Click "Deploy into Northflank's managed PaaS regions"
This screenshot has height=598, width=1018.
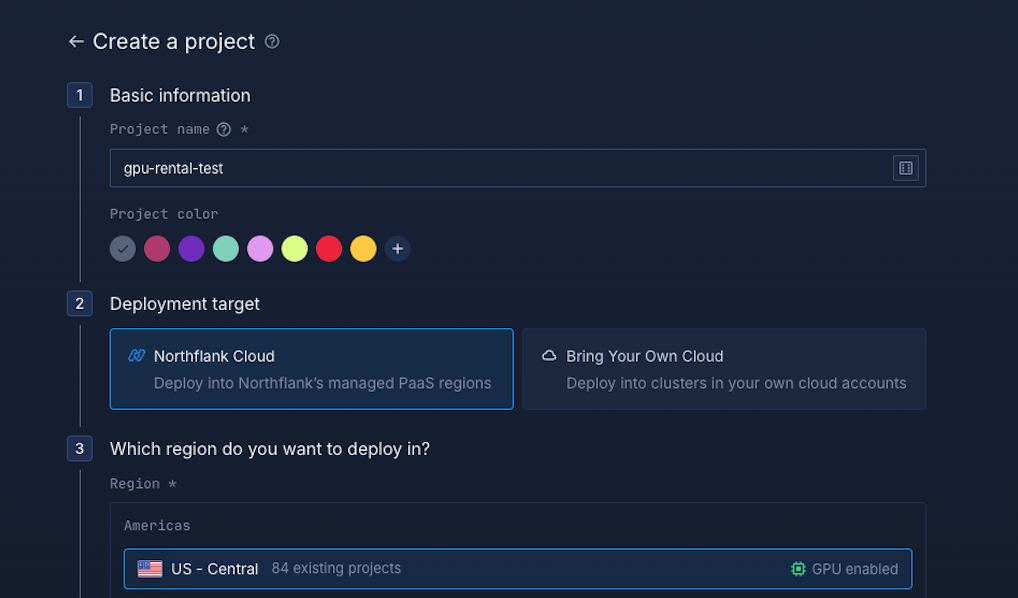[323, 383]
